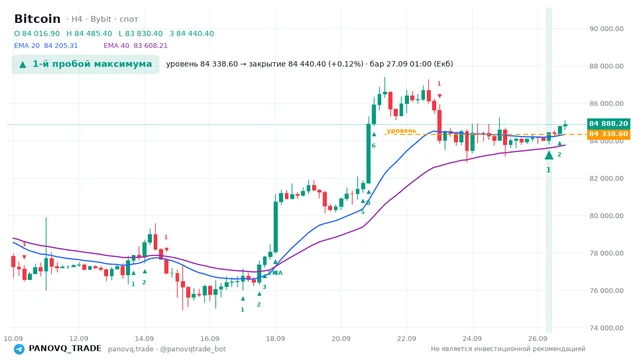640x360 pixels.
Task: Open the 'panovq.trade · @panovqtrade_bot' link
Action: 167,349
